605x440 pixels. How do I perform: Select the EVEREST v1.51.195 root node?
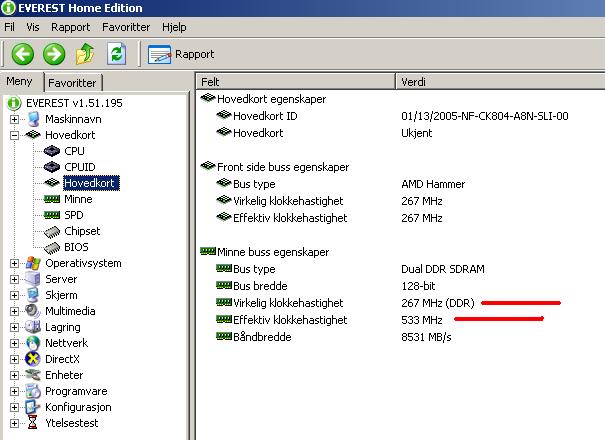(x=74, y=103)
